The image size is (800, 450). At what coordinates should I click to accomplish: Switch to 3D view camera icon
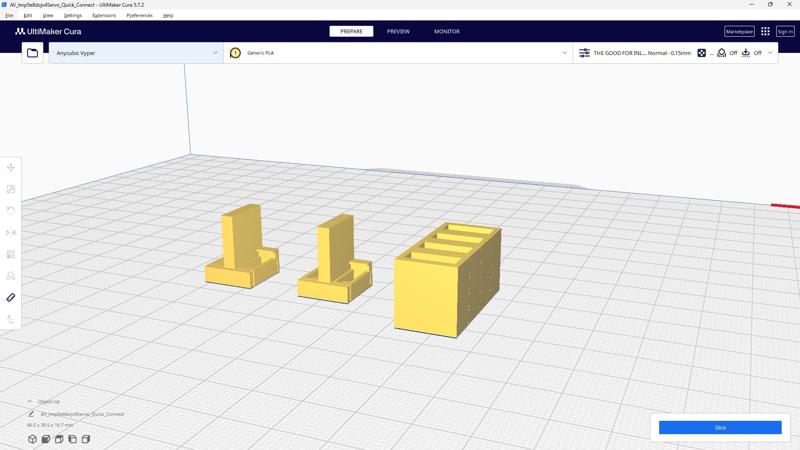32,439
